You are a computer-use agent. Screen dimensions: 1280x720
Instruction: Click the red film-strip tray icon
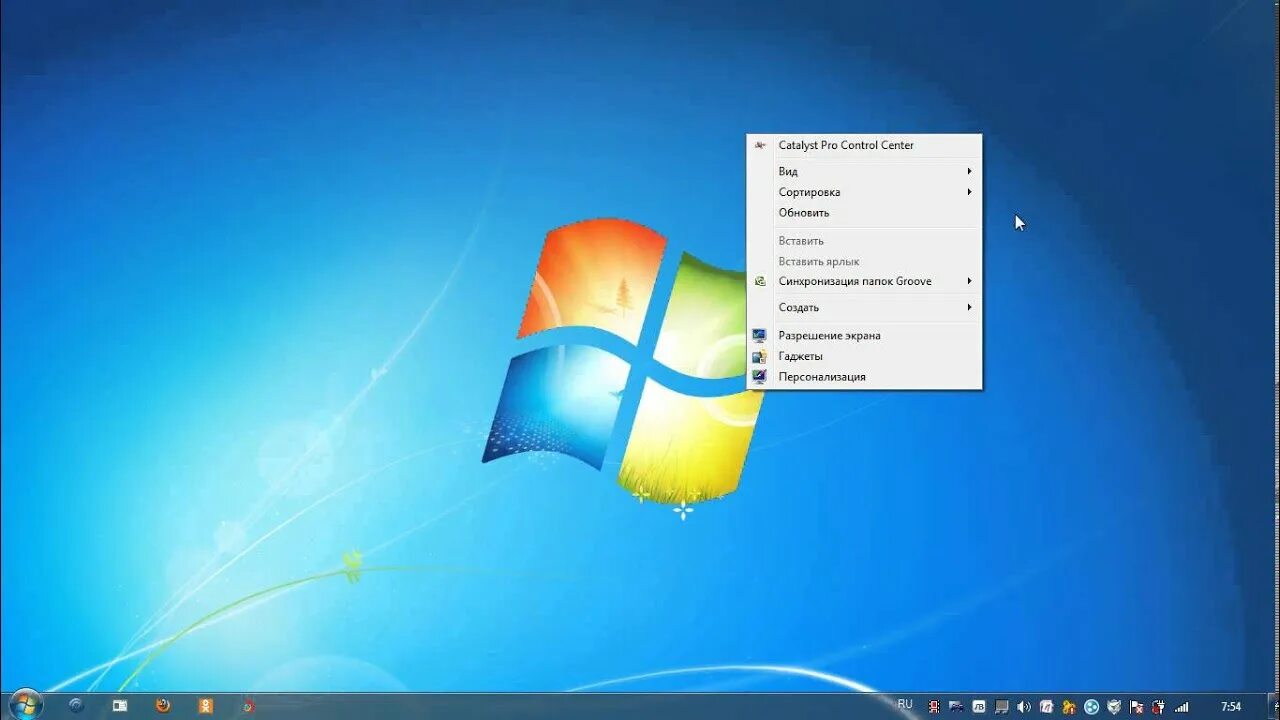click(934, 706)
